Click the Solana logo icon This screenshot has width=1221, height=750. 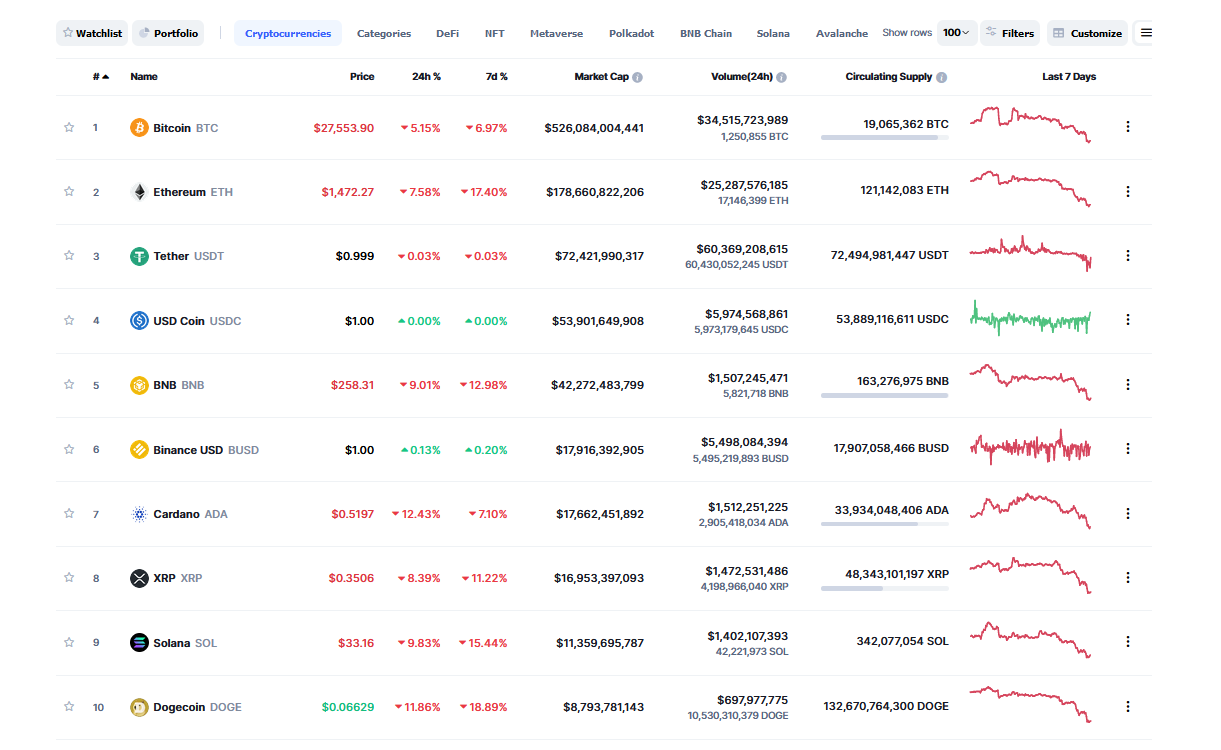point(139,643)
